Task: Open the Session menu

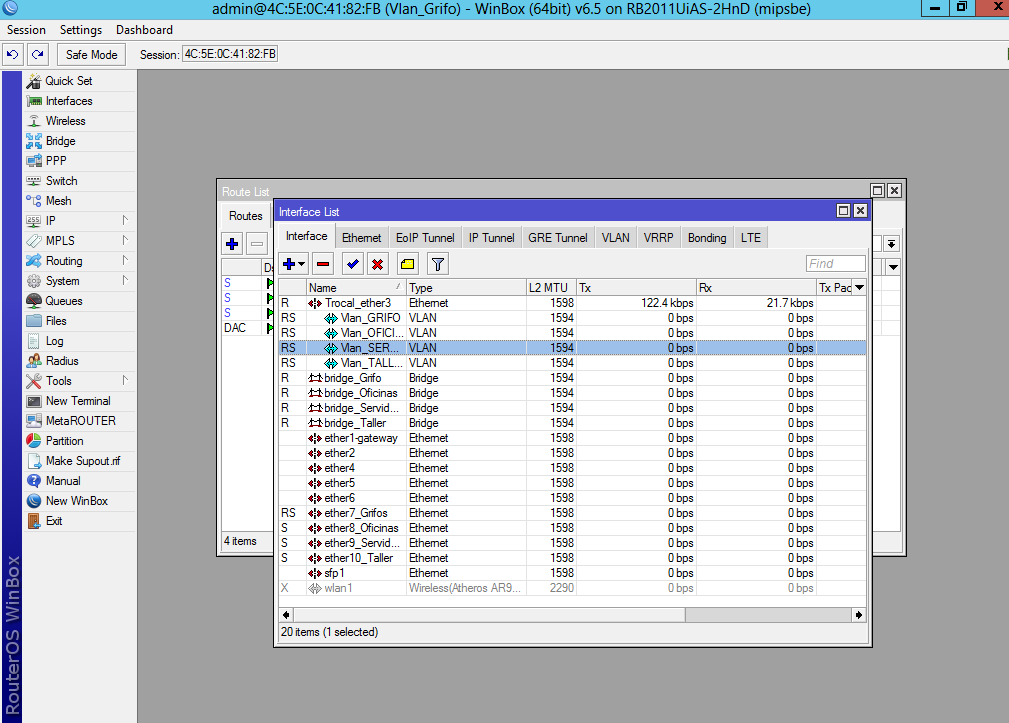Action: pyautogui.click(x=26, y=30)
